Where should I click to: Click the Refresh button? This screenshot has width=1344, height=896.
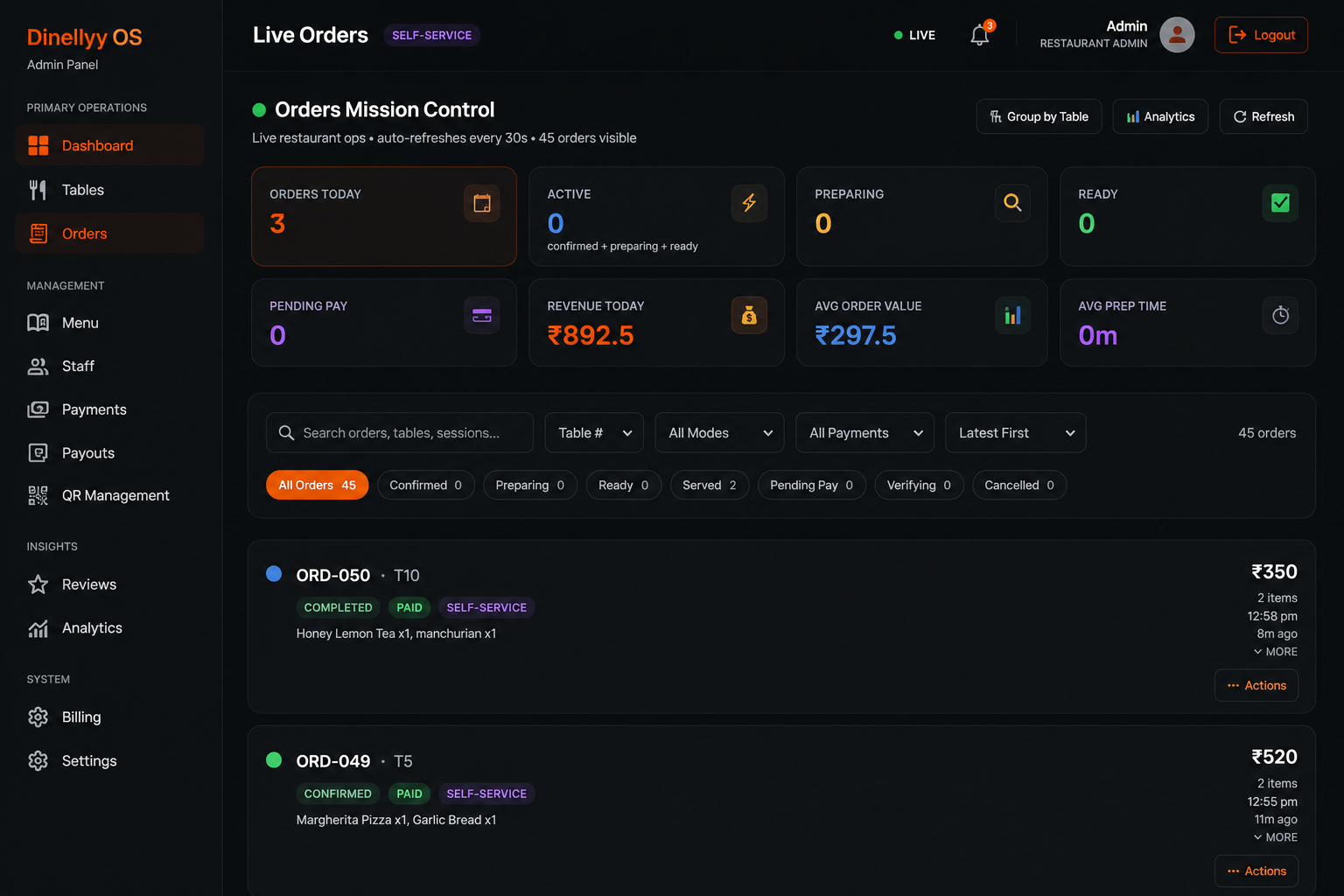click(x=1263, y=116)
